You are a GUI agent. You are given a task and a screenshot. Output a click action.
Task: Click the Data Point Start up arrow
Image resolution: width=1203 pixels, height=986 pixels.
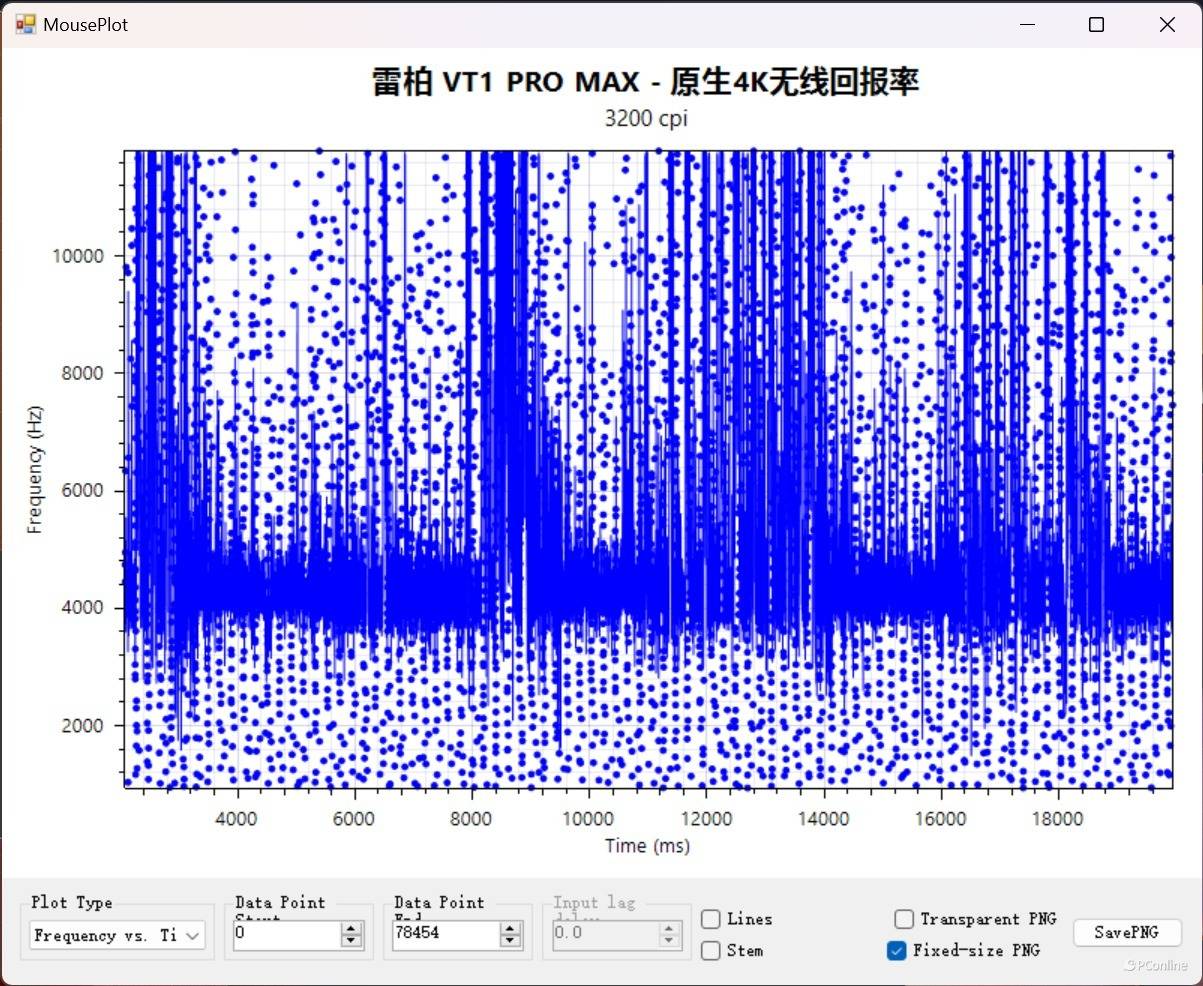tap(350, 928)
